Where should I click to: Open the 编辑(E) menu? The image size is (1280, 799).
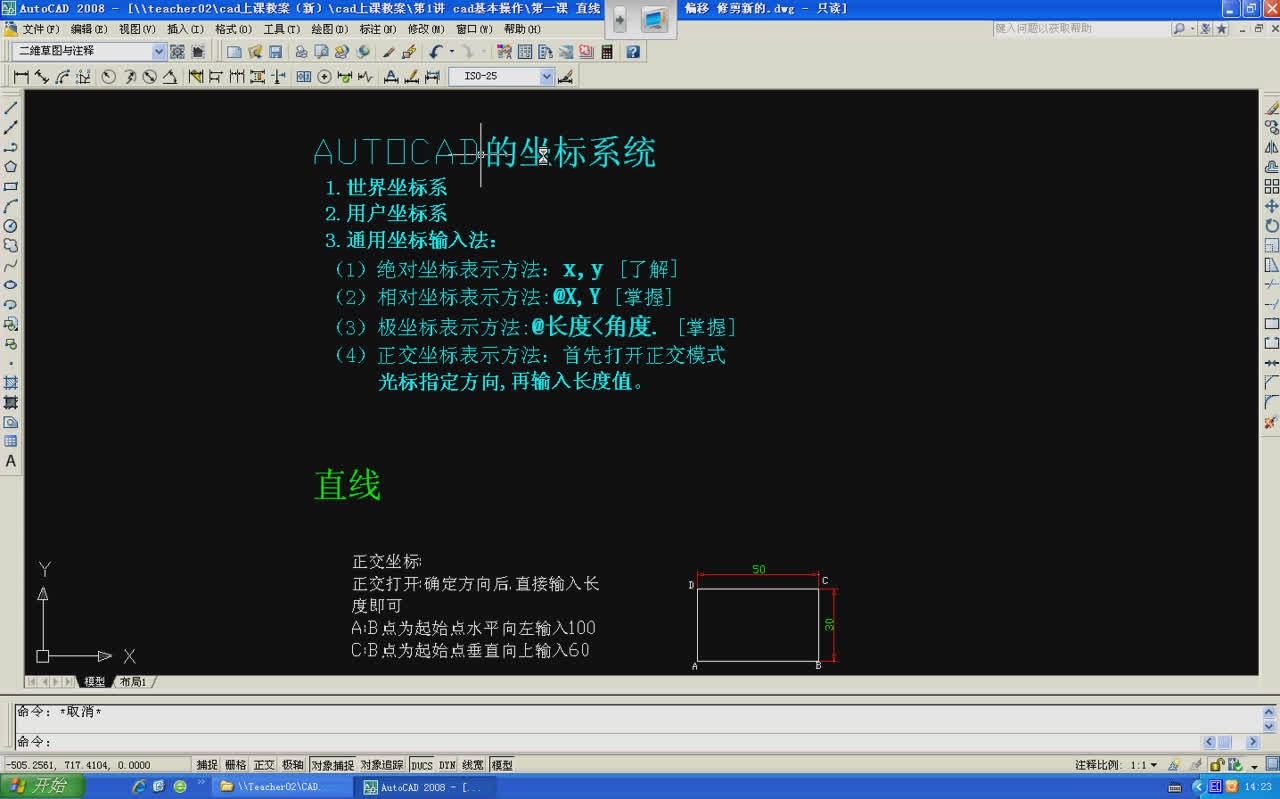point(88,29)
